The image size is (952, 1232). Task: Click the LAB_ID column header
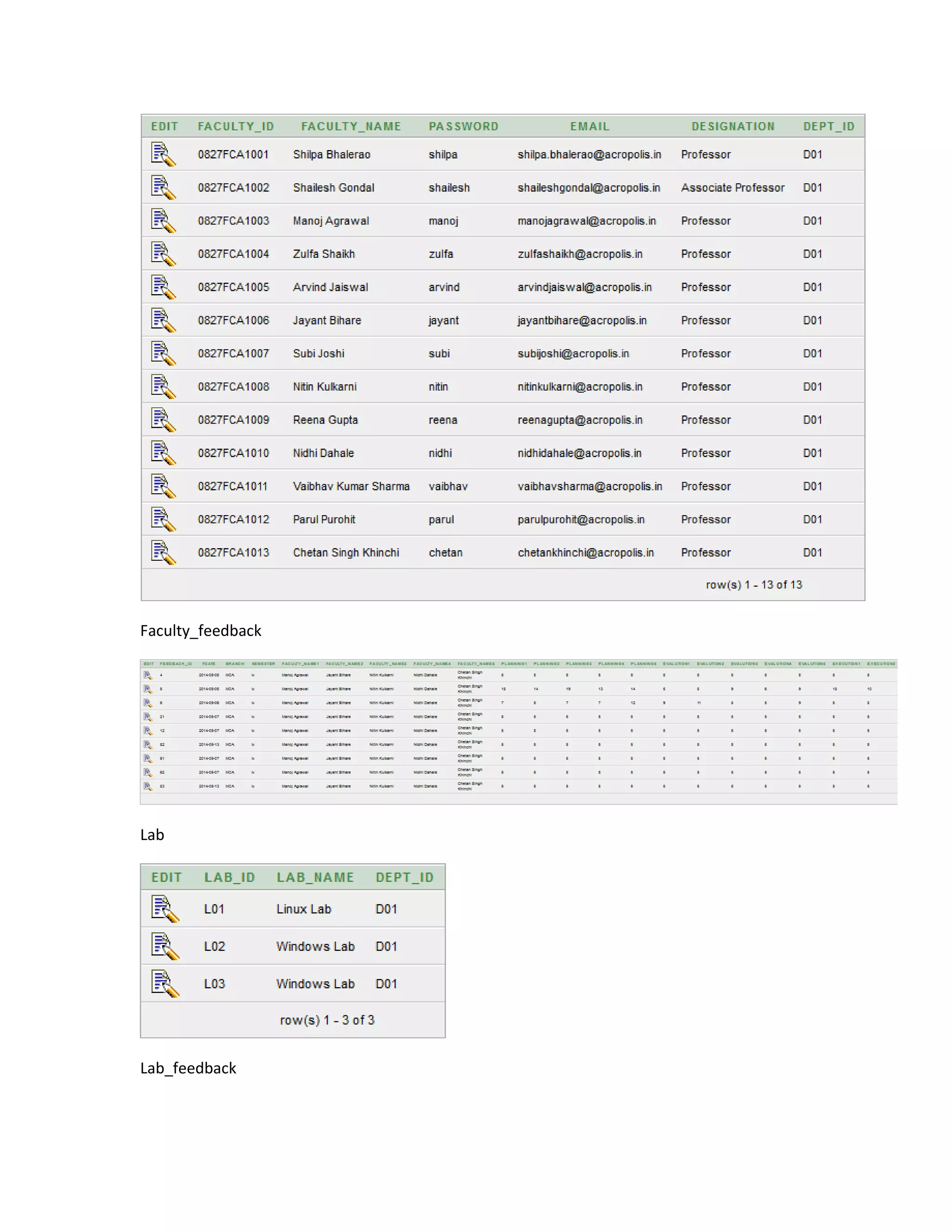(230, 877)
